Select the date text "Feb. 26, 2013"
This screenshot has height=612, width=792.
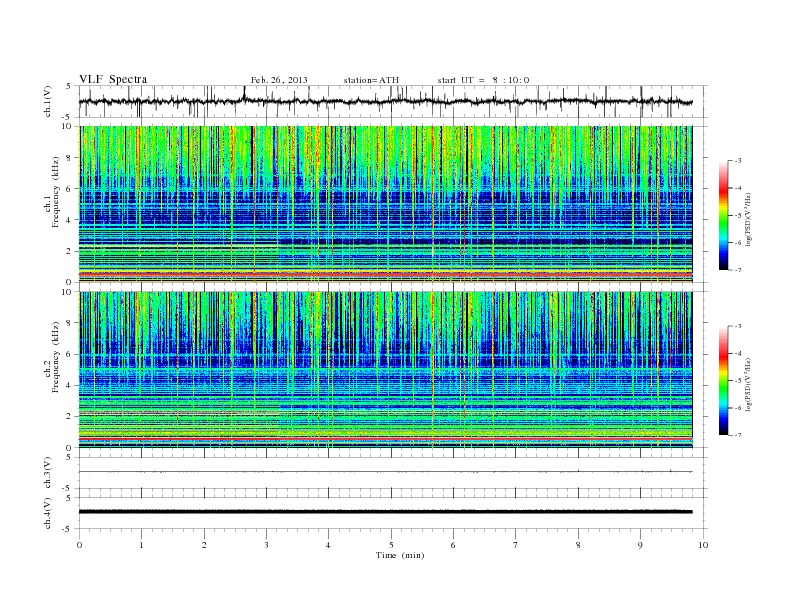[279, 80]
